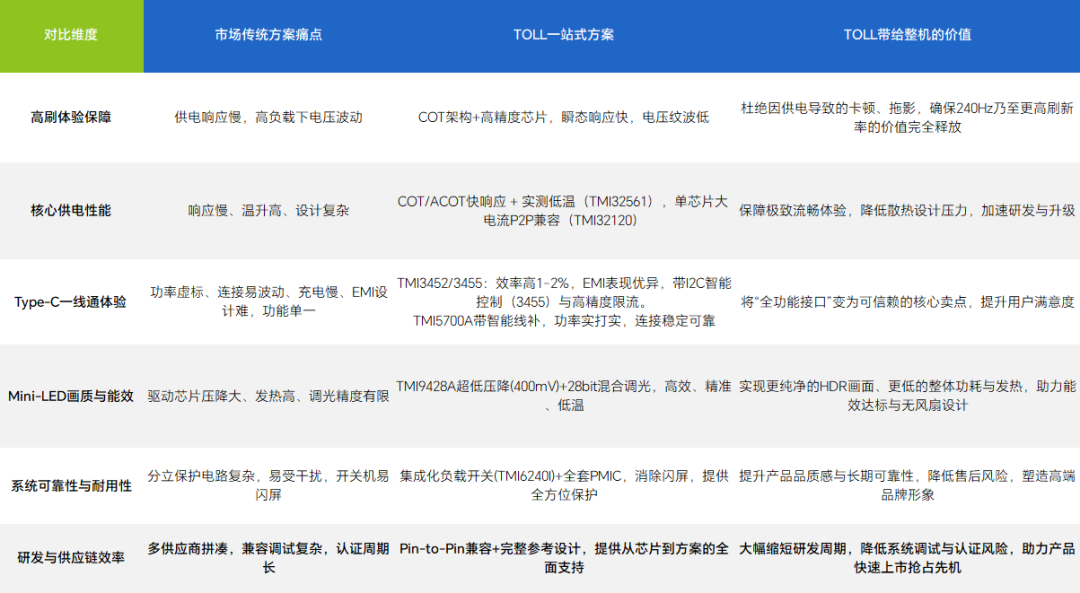The height and width of the screenshot is (593, 1080).
Task: Select cell starting with 提升产品品质感与长期可靠性
Action: pyautogui.click(x=907, y=486)
